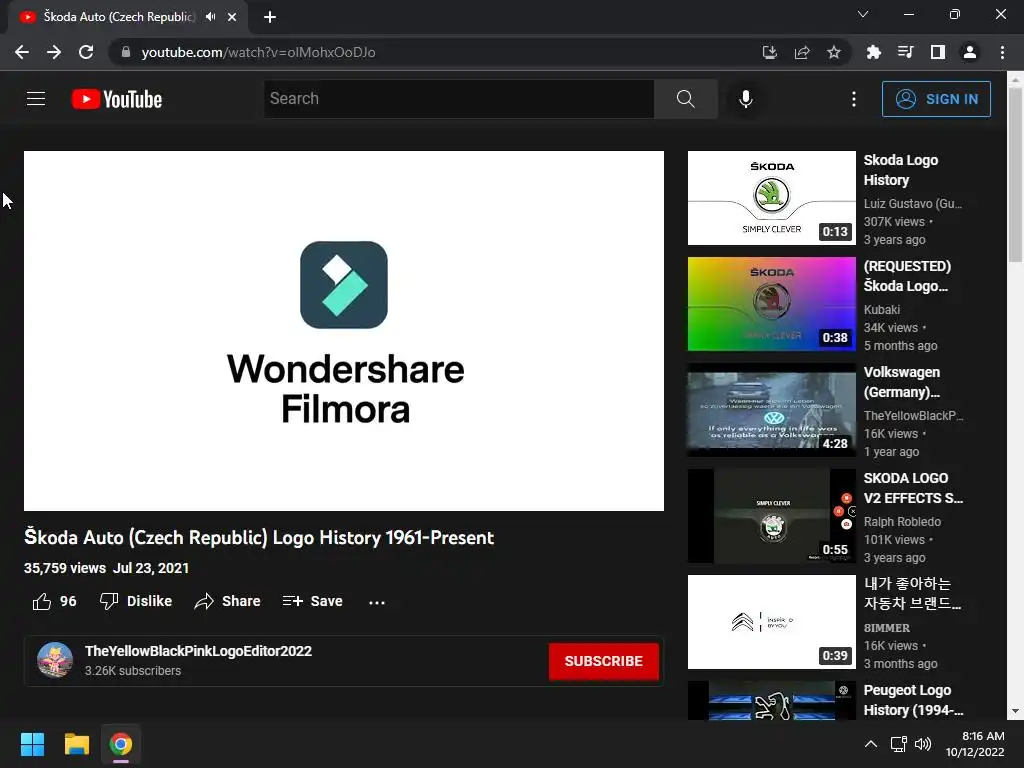
Task: Focus the YouTube Search field
Action: [459, 99]
